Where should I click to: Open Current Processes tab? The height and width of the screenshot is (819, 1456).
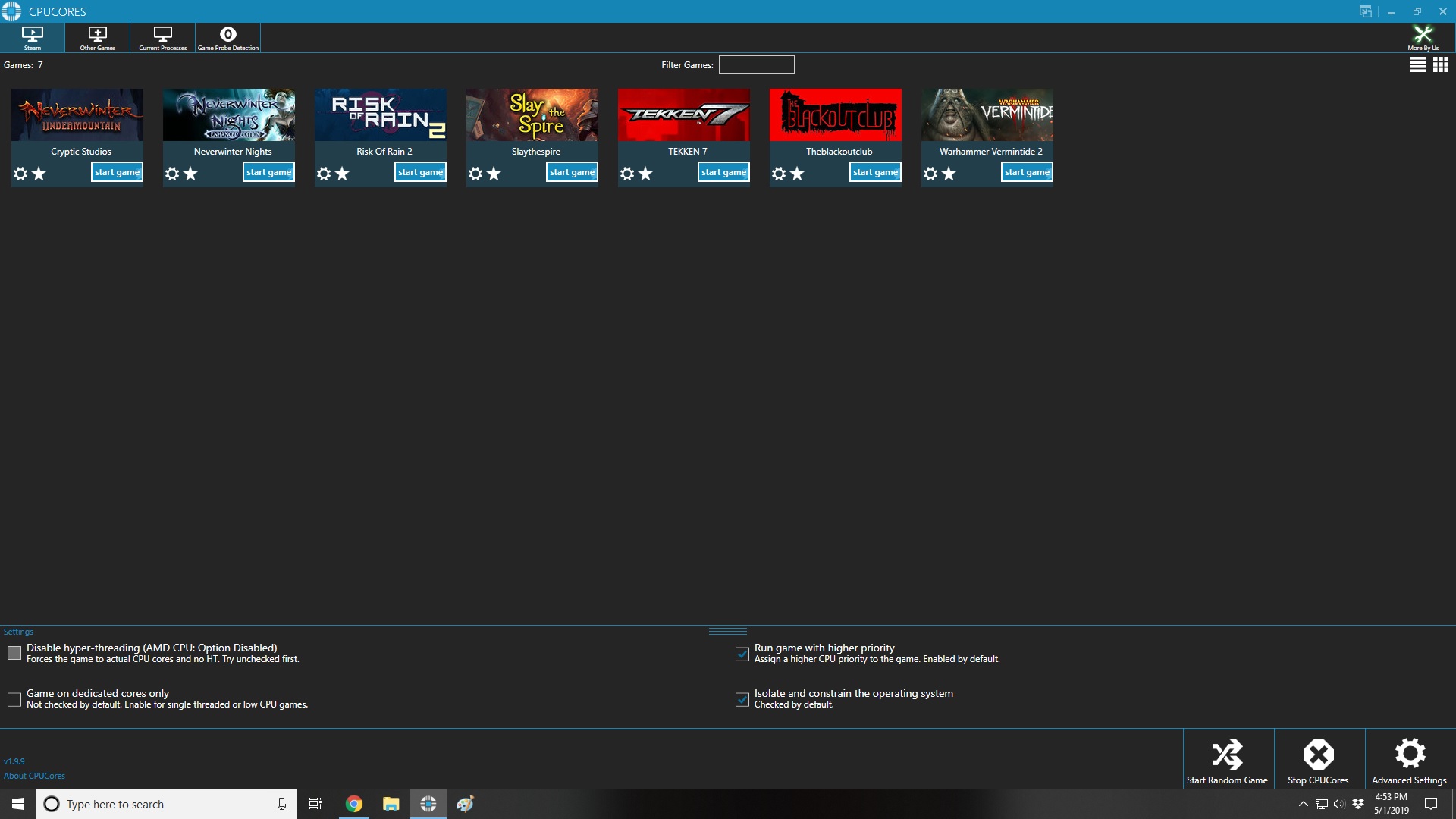pos(163,38)
